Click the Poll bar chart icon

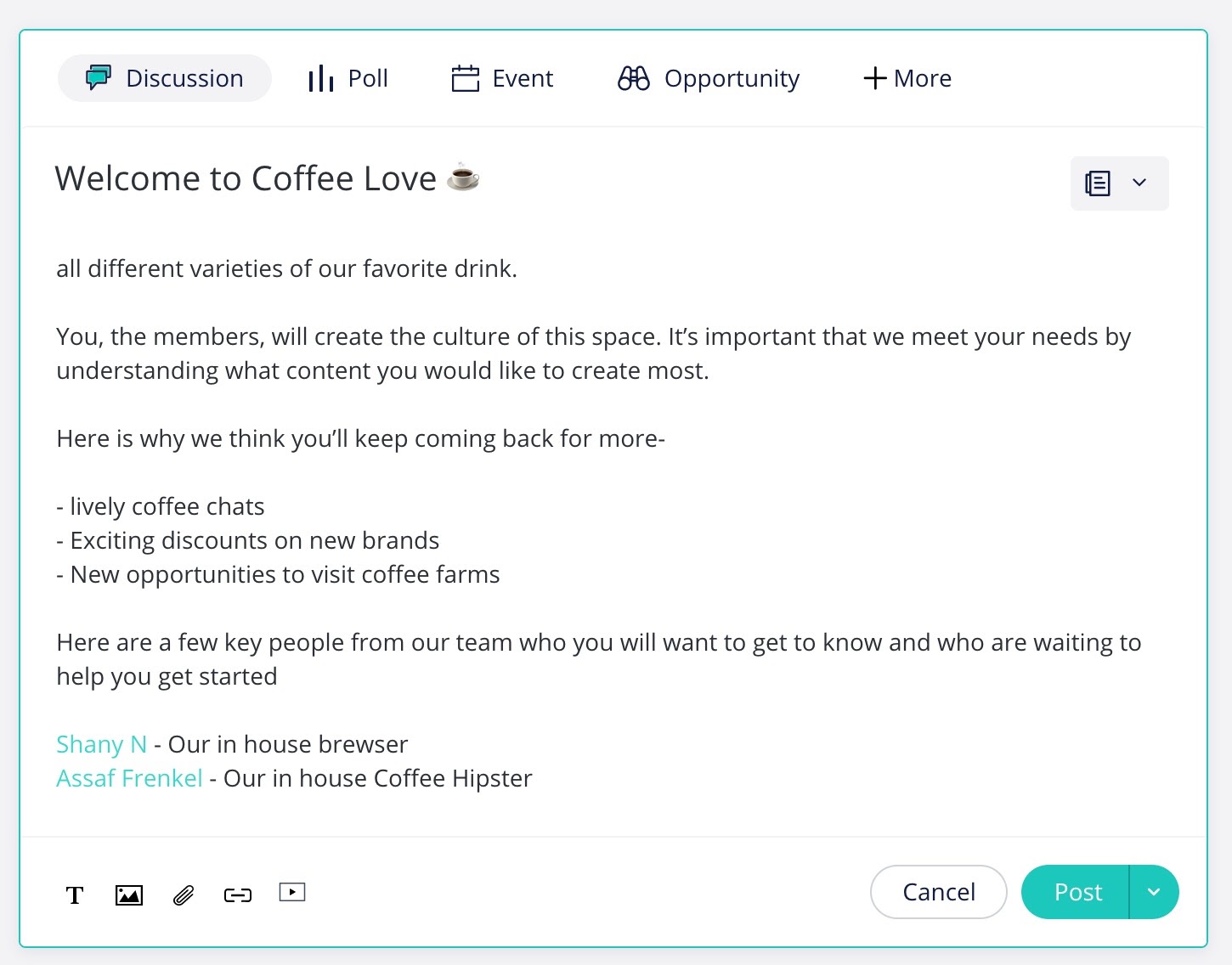tap(320, 78)
